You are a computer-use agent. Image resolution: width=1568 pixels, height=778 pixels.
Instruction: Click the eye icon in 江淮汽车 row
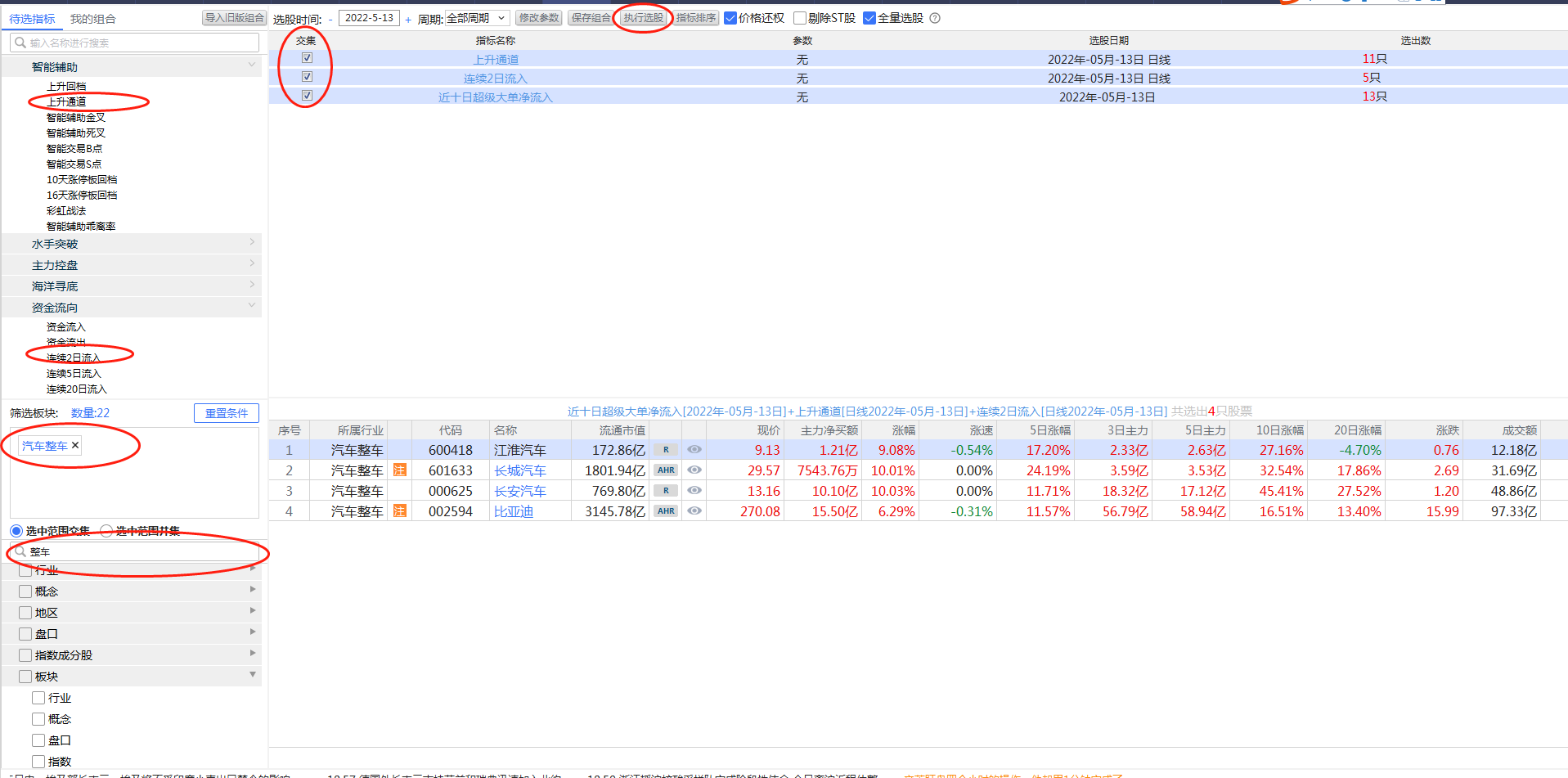[694, 449]
